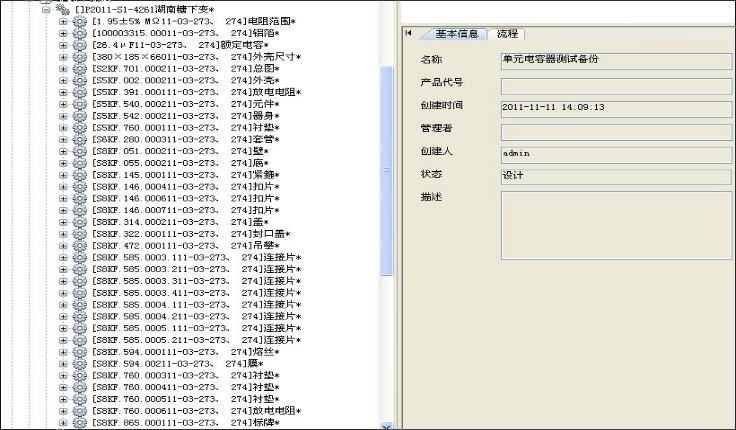Click the gear icon of S2KF.701 总图
736x430 pixels.
click(x=80, y=69)
